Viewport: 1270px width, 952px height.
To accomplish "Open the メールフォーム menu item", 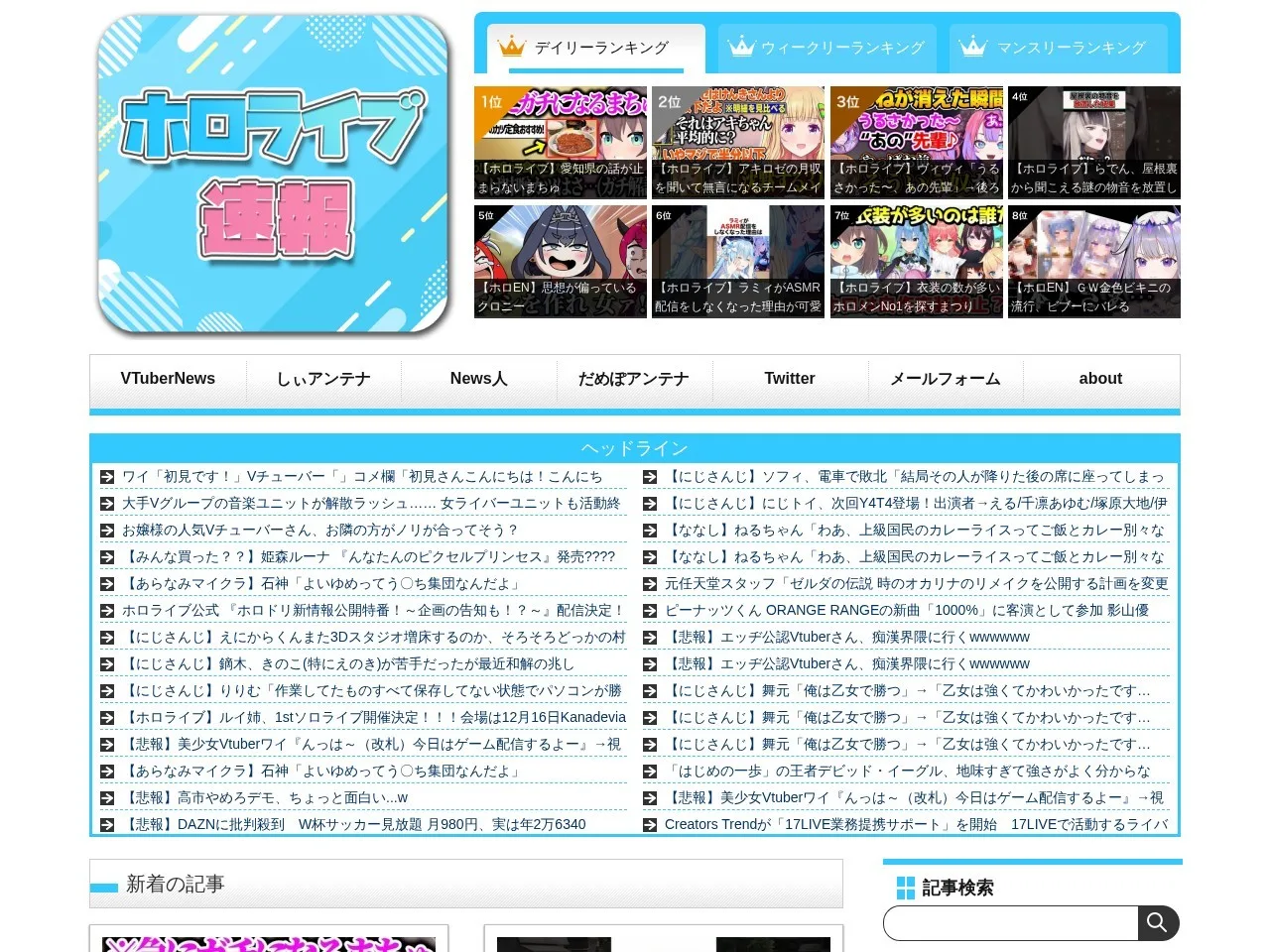I will tap(945, 379).
